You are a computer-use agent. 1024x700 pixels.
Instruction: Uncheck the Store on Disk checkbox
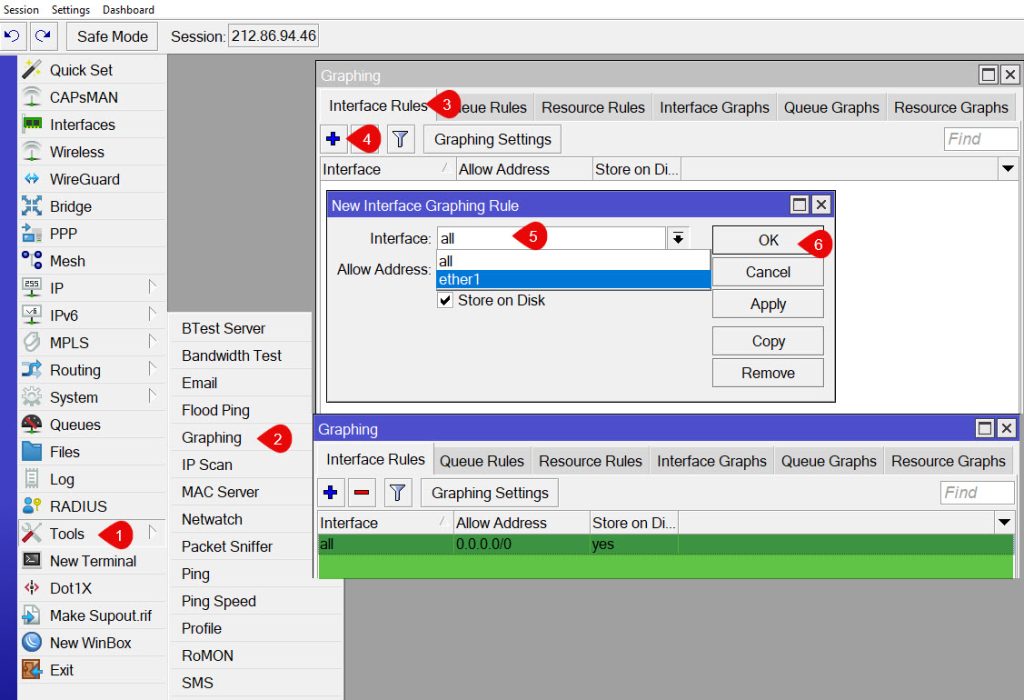[445, 301]
